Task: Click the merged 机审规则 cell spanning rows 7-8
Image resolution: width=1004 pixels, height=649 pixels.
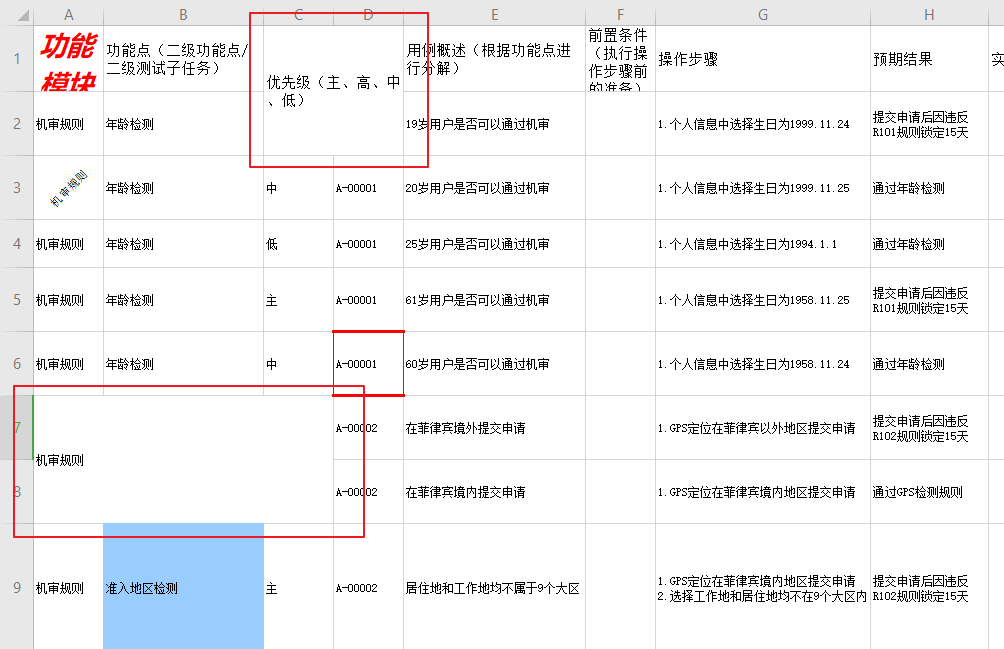Action: point(68,460)
